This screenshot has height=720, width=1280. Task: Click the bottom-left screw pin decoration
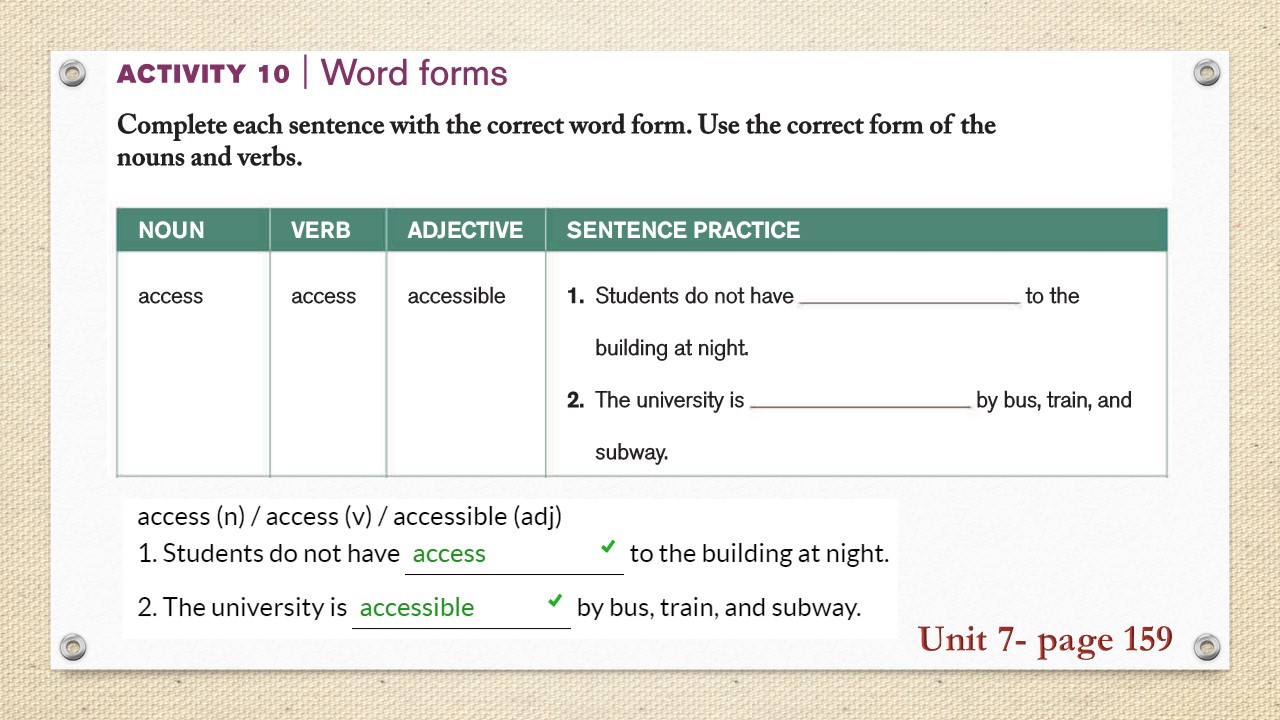coord(73,647)
